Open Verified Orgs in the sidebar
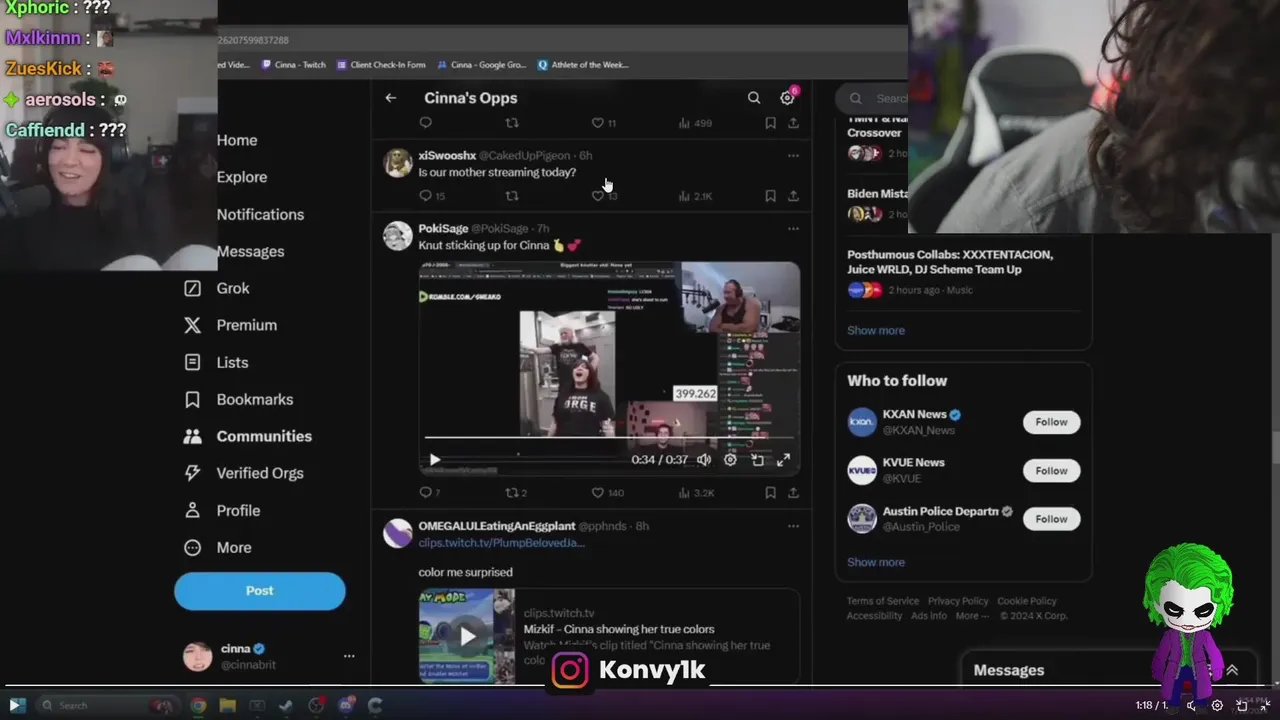The image size is (1280, 720). [244, 473]
